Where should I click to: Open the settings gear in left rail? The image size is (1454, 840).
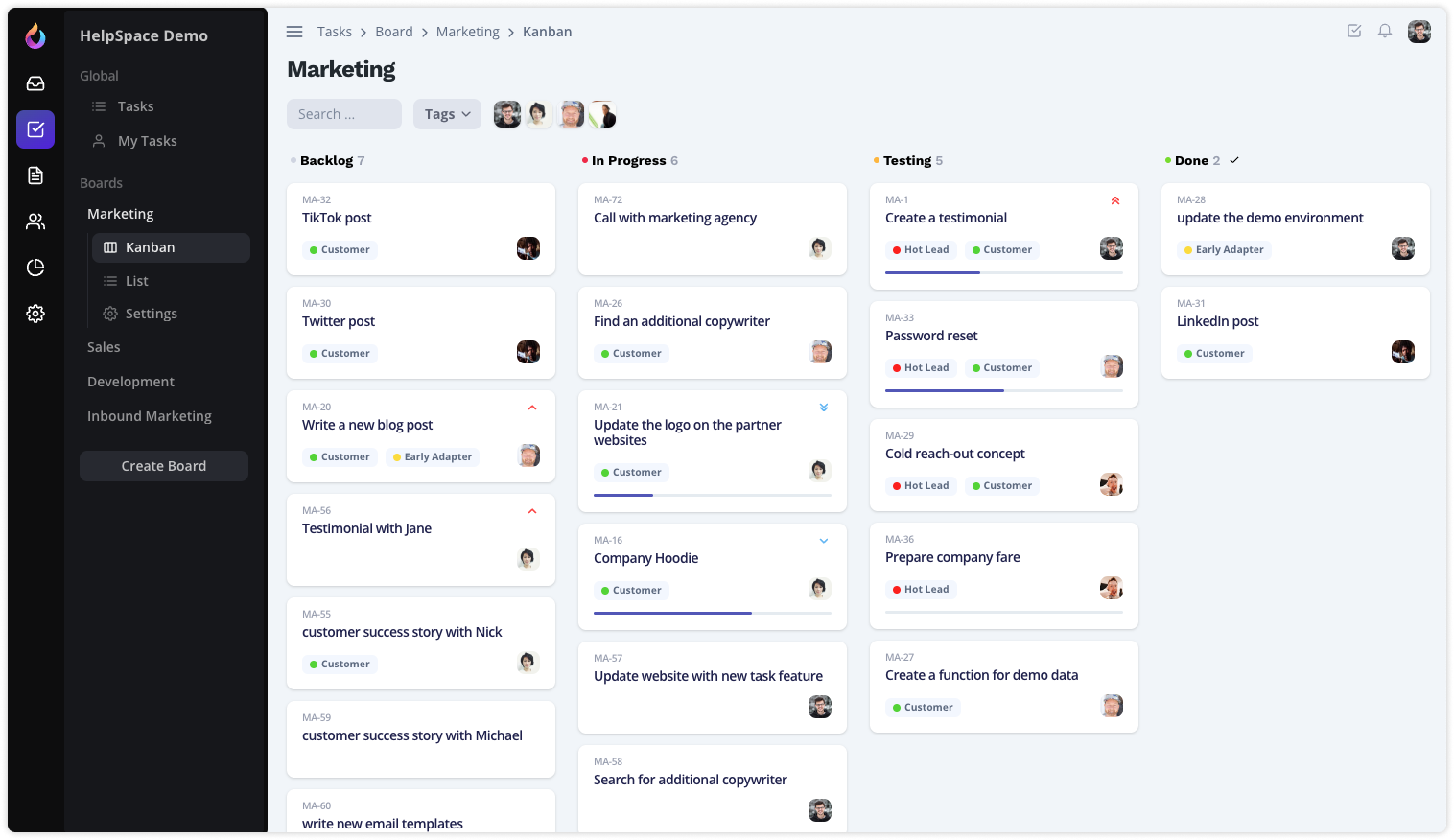pyautogui.click(x=35, y=314)
